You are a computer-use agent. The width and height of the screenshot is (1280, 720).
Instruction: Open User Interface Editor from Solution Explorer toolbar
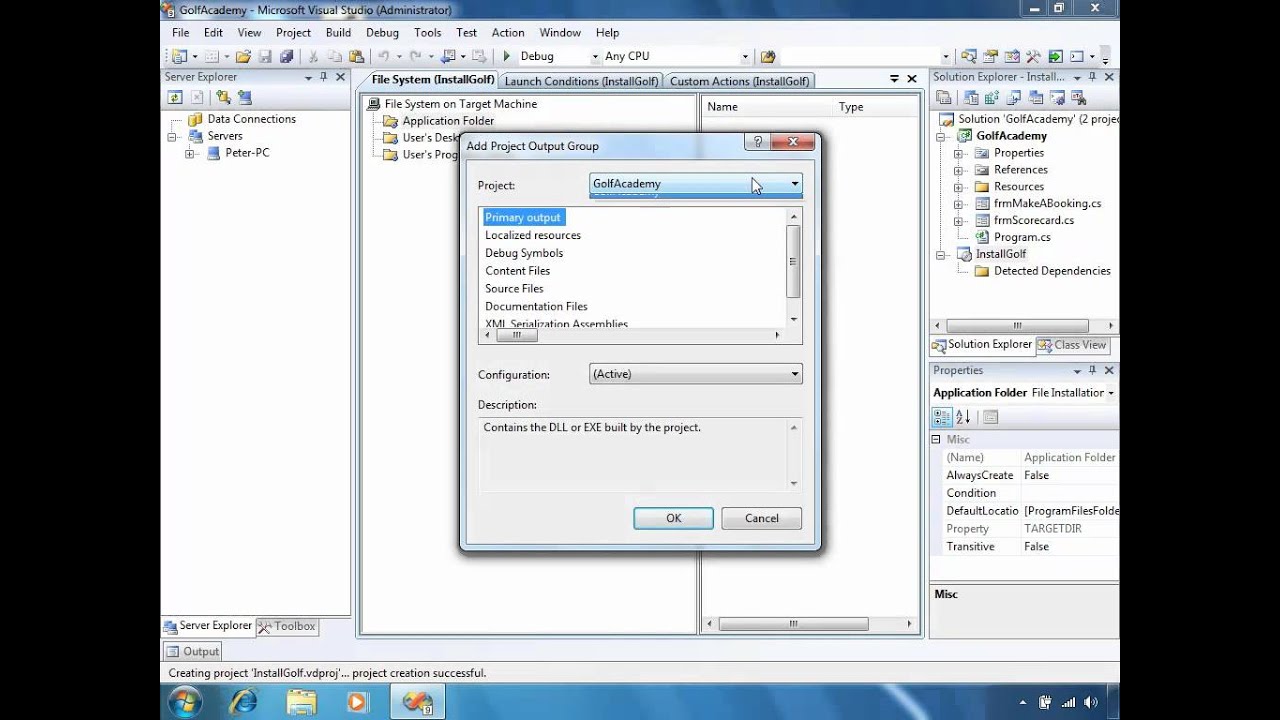(1035, 97)
